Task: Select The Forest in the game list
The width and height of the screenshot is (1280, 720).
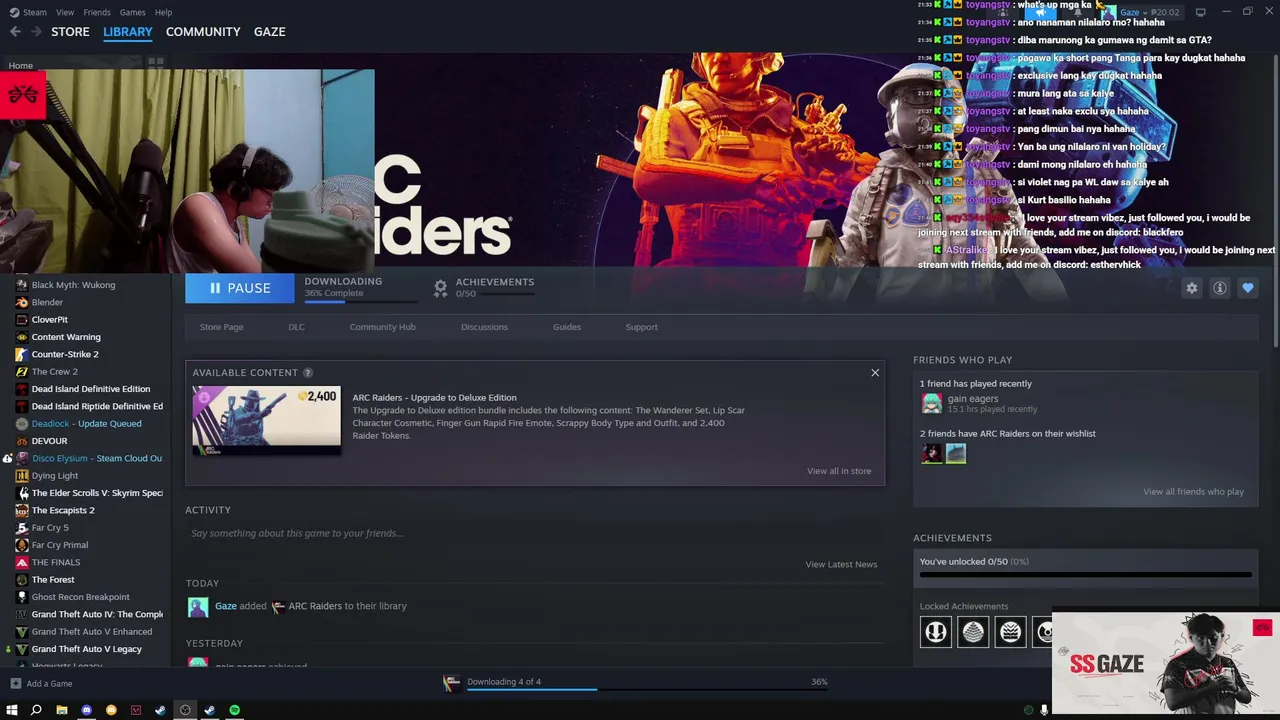Action: click(x=53, y=580)
